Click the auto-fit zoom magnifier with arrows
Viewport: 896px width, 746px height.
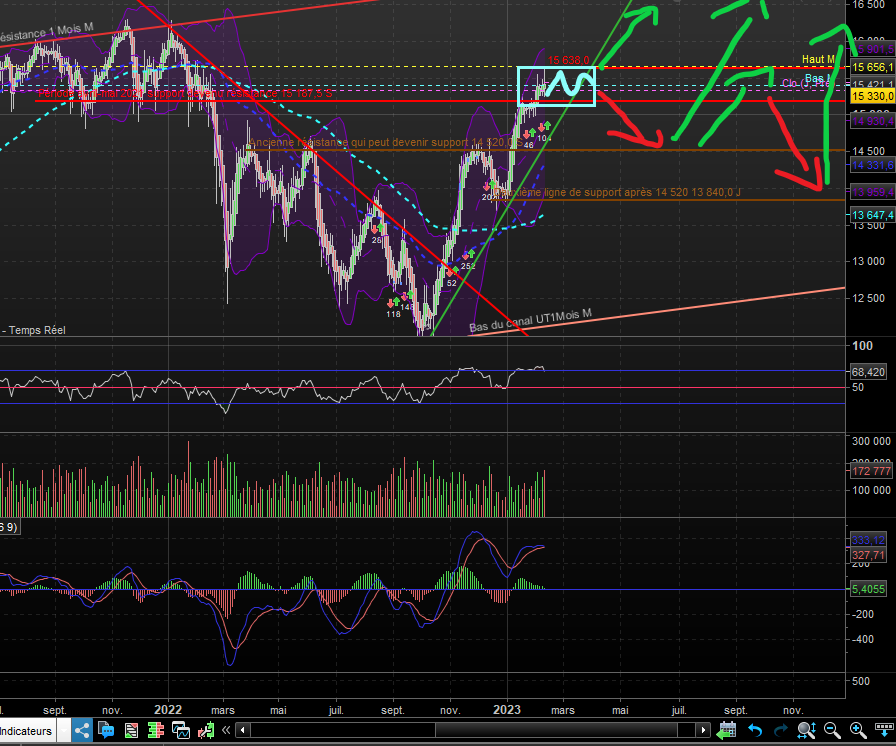(806, 730)
